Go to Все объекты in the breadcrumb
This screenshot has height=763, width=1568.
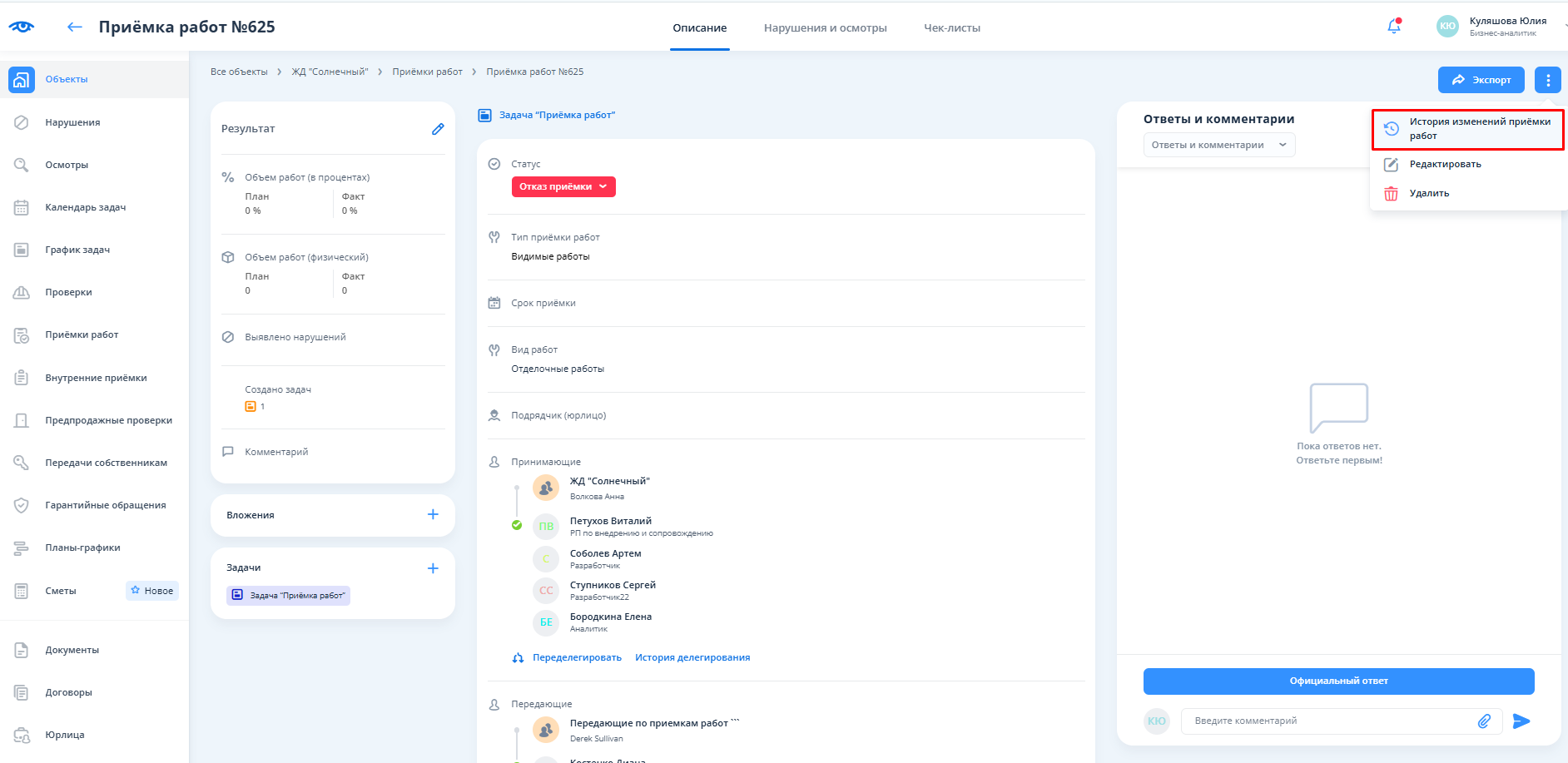tap(239, 72)
